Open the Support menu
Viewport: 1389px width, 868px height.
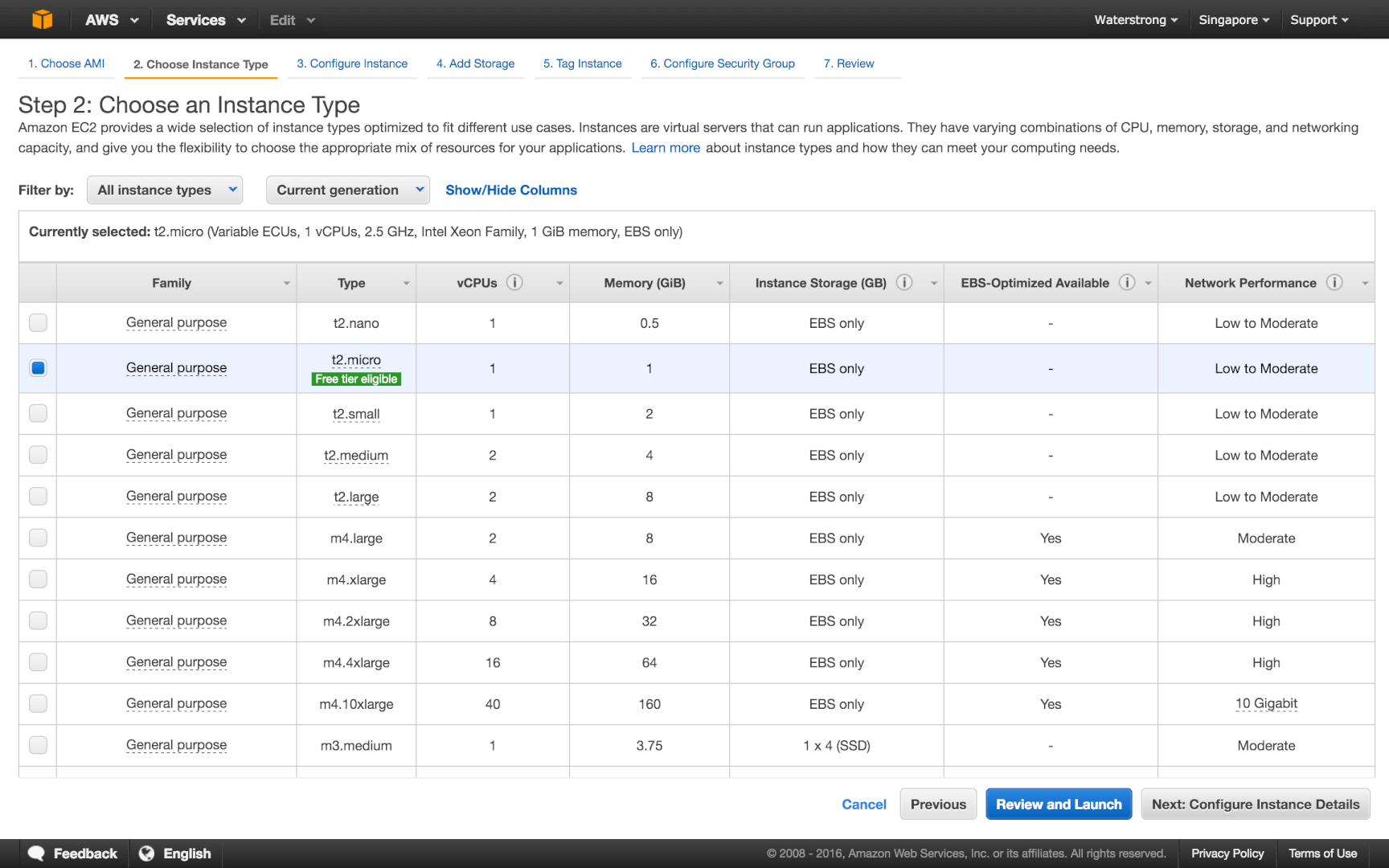[1319, 19]
